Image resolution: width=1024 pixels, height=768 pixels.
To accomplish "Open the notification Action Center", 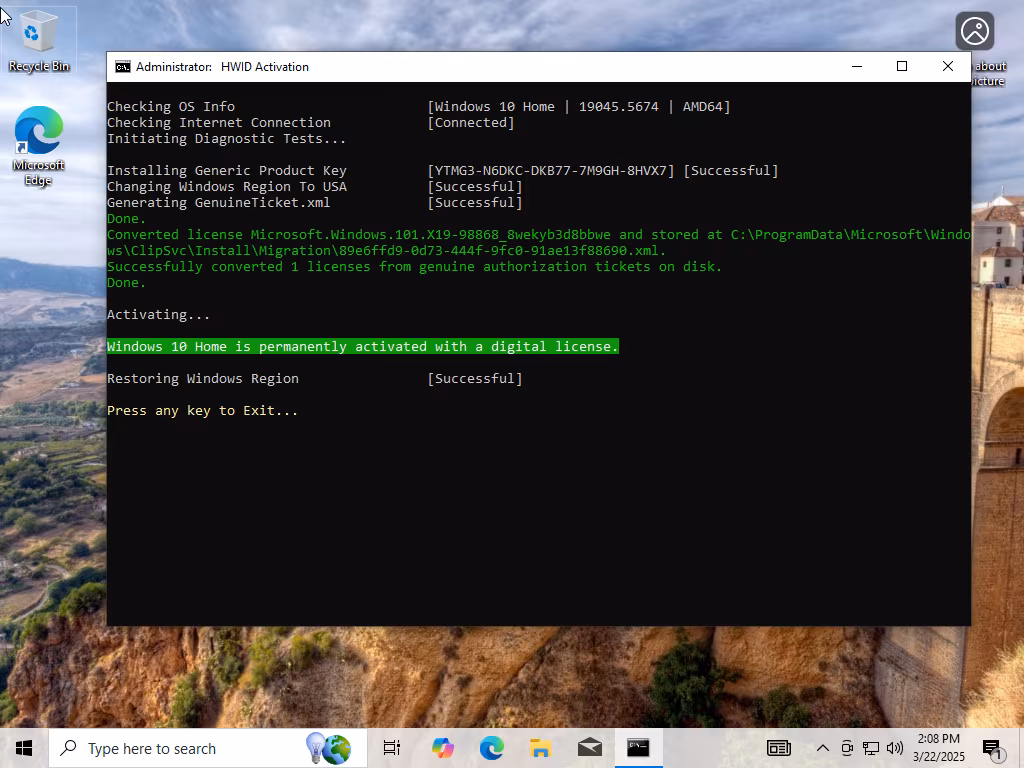I will click(993, 748).
